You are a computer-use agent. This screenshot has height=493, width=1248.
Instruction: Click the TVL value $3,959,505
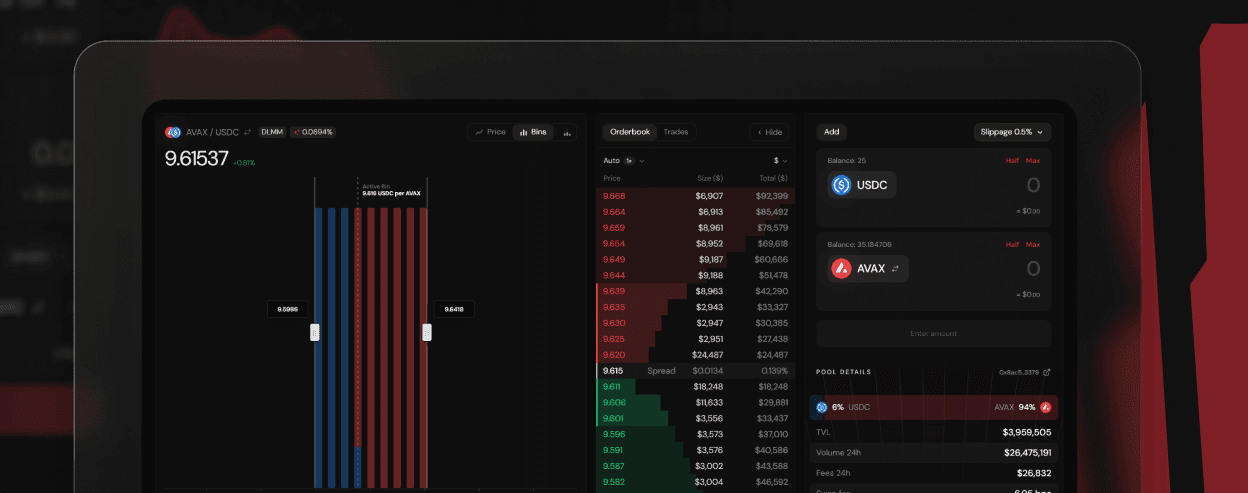point(1027,432)
